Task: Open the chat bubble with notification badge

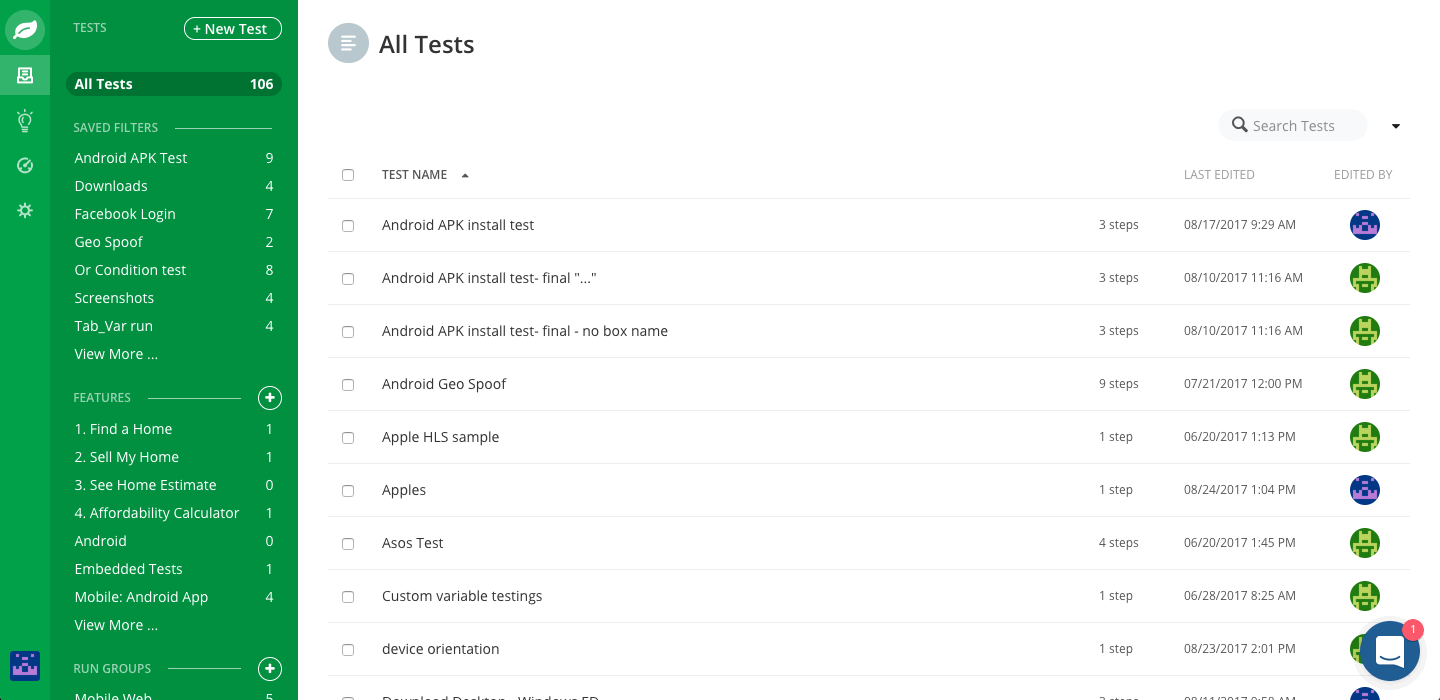Action: click(1390, 651)
